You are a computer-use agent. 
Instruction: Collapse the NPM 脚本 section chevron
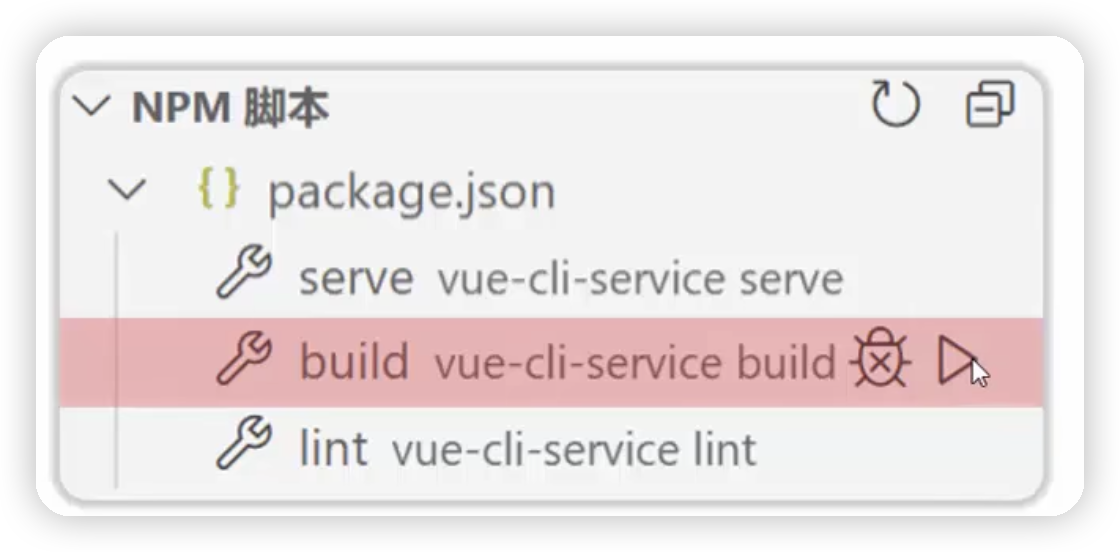pos(92,106)
